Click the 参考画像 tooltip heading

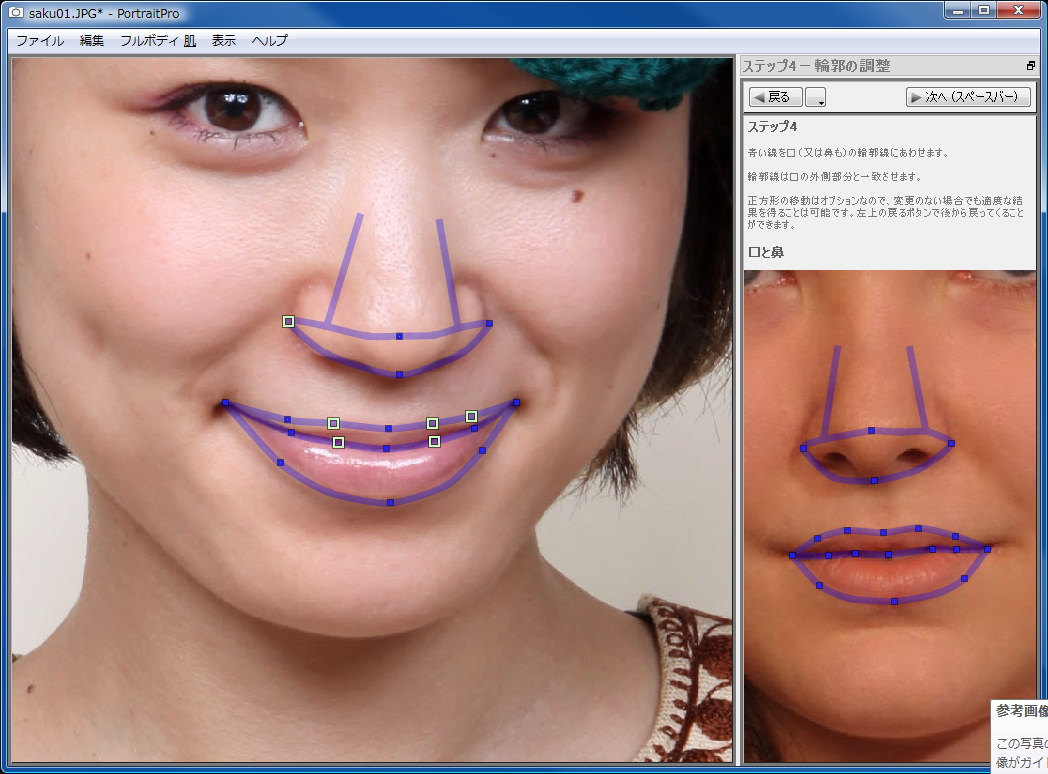(x=1021, y=711)
